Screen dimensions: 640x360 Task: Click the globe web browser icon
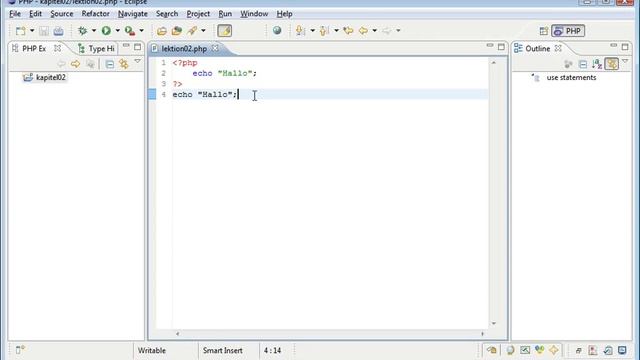[277, 30]
